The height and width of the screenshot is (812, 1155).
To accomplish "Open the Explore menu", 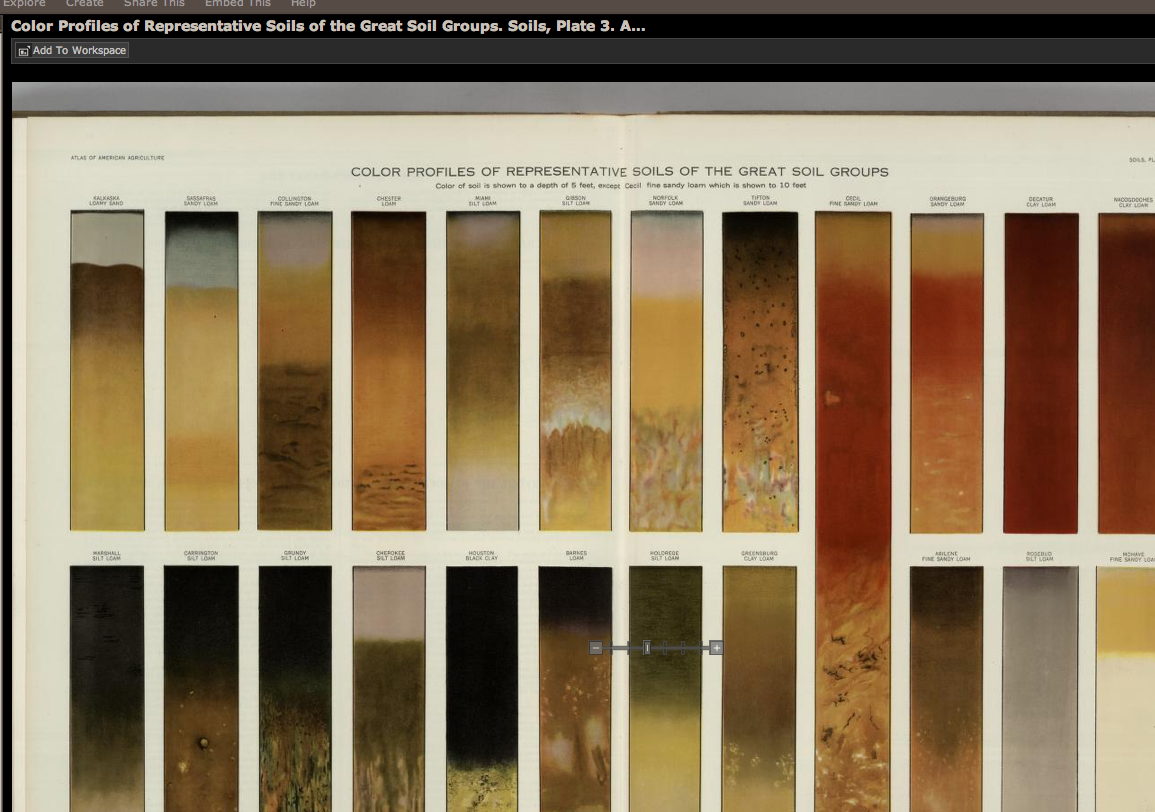I will pyautogui.click(x=24, y=4).
